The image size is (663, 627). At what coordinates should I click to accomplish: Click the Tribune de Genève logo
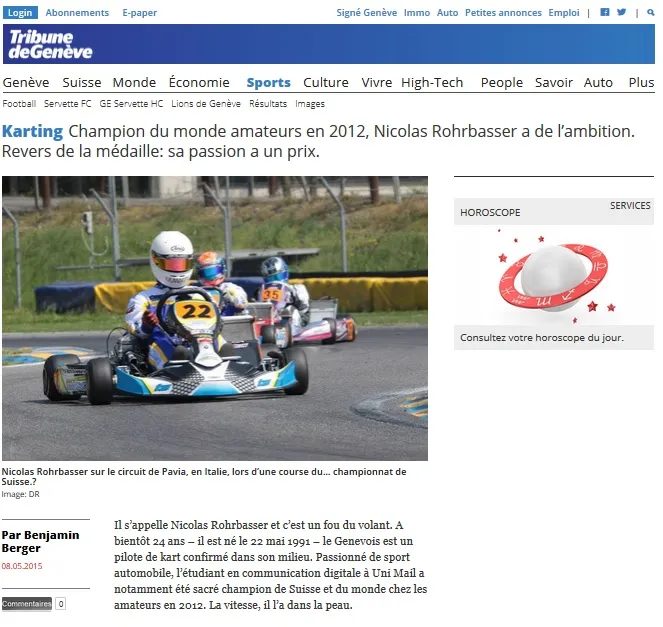tap(50, 44)
